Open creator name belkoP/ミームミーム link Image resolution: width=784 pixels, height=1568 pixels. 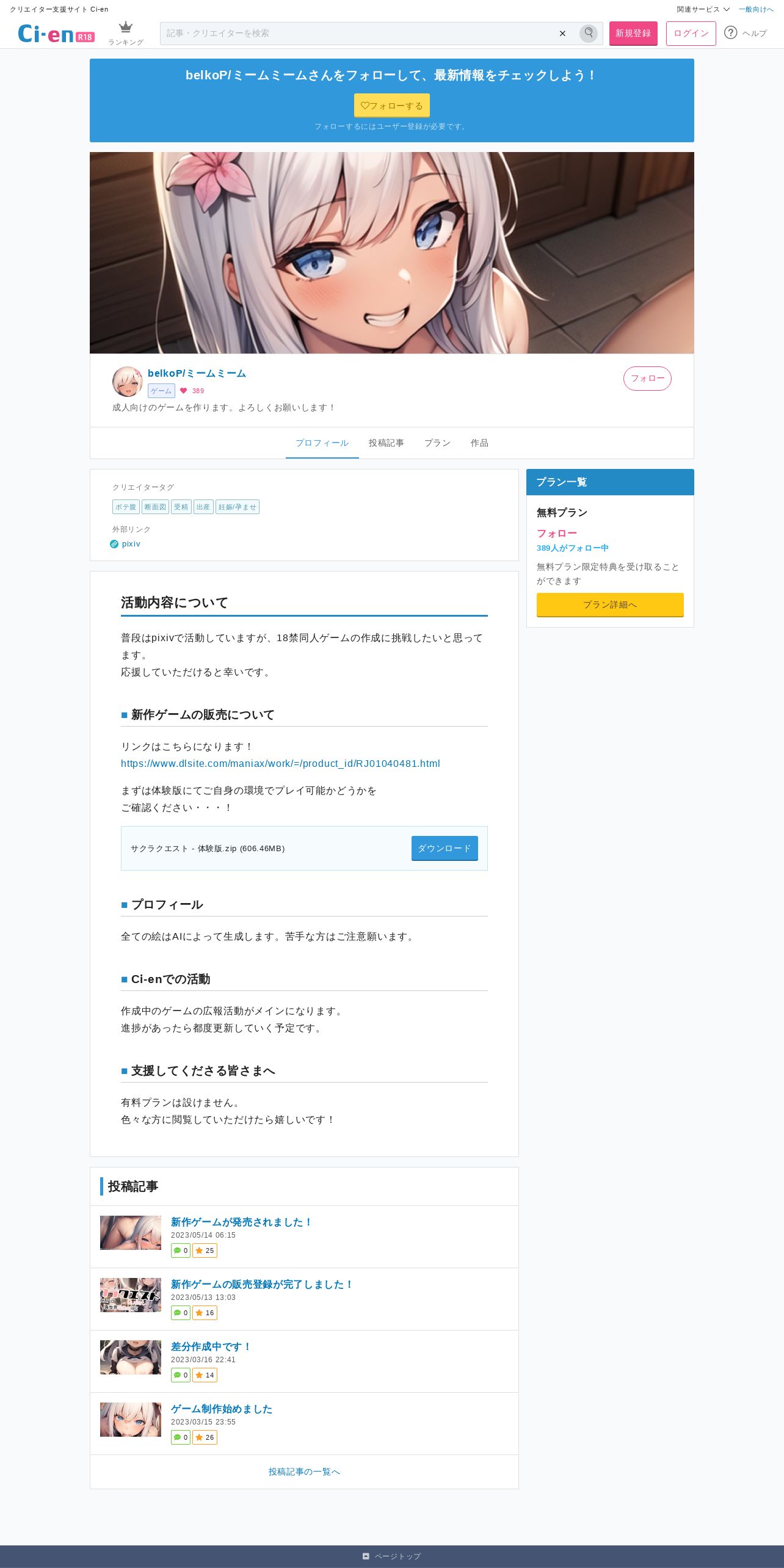(197, 373)
